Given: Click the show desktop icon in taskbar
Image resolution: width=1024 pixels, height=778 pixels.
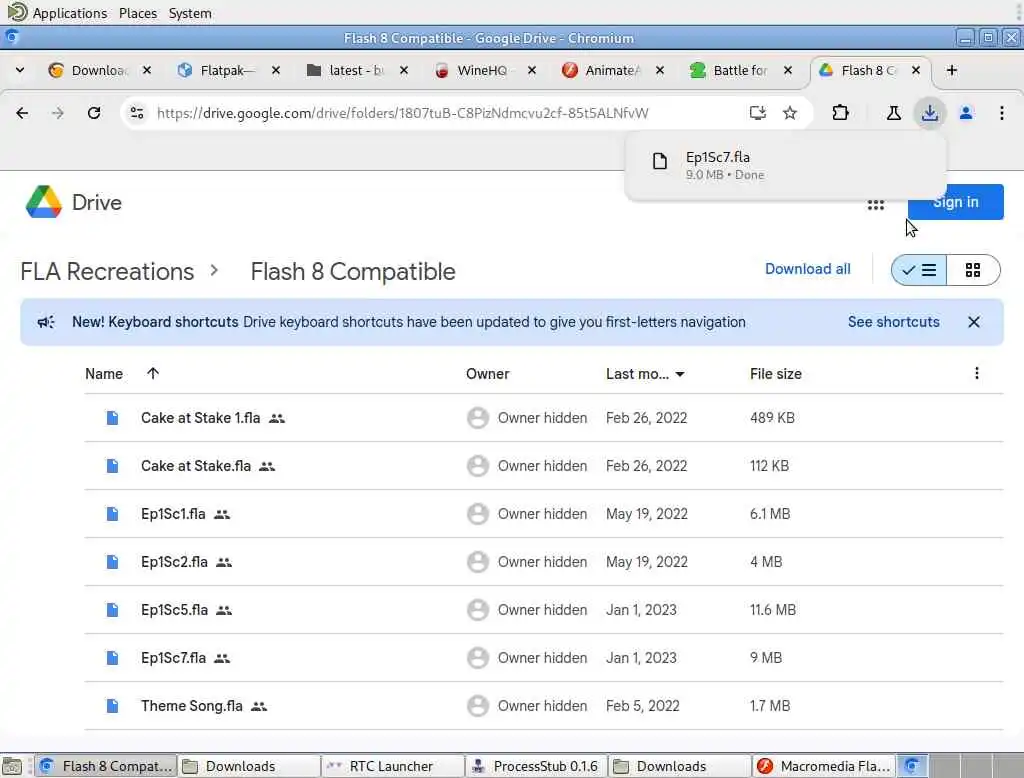Looking at the screenshot, I should 12,766.
